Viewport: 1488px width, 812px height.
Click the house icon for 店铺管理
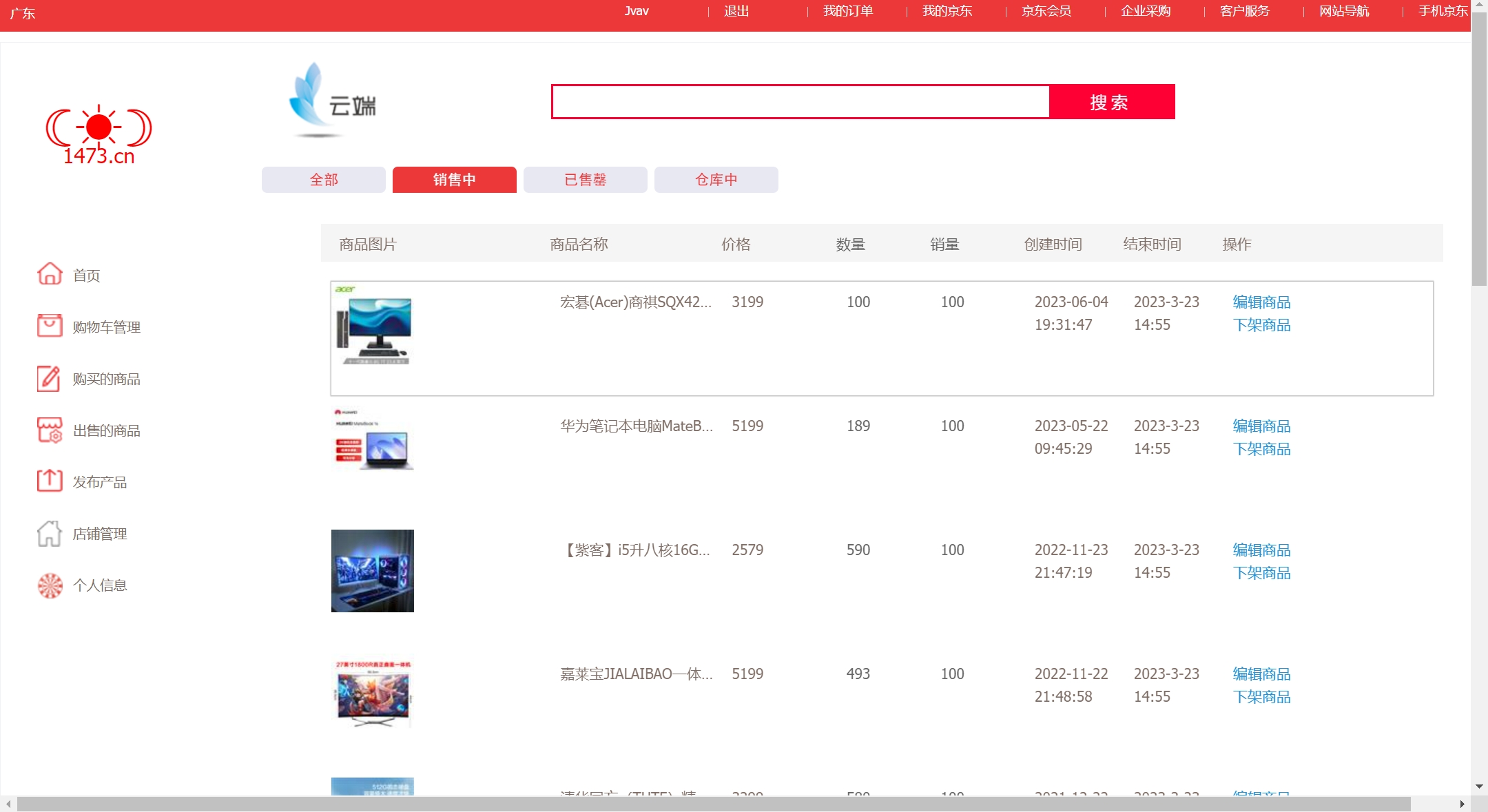tap(50, 533)
